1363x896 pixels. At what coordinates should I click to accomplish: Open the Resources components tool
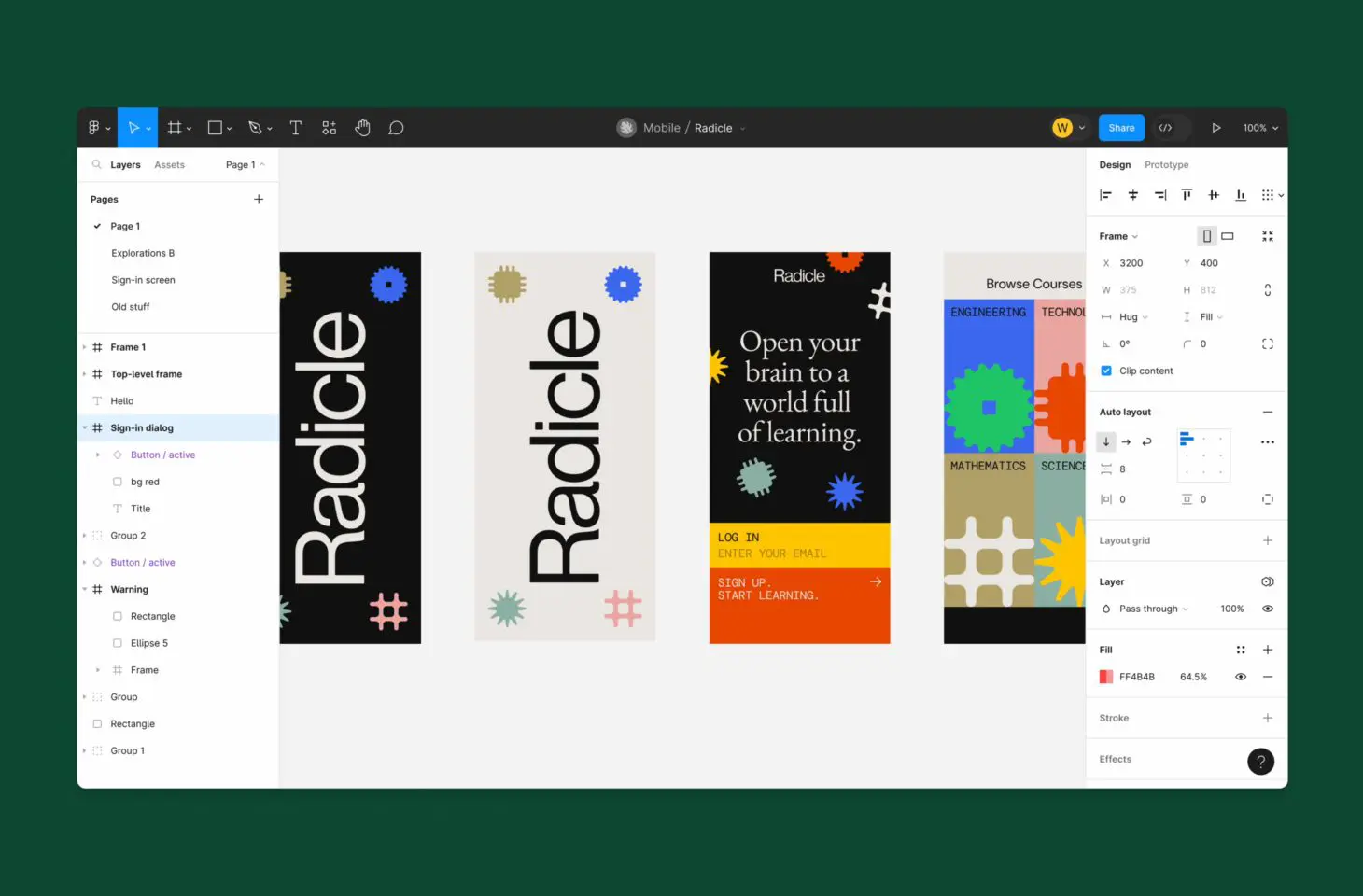(x=330, y=128)
